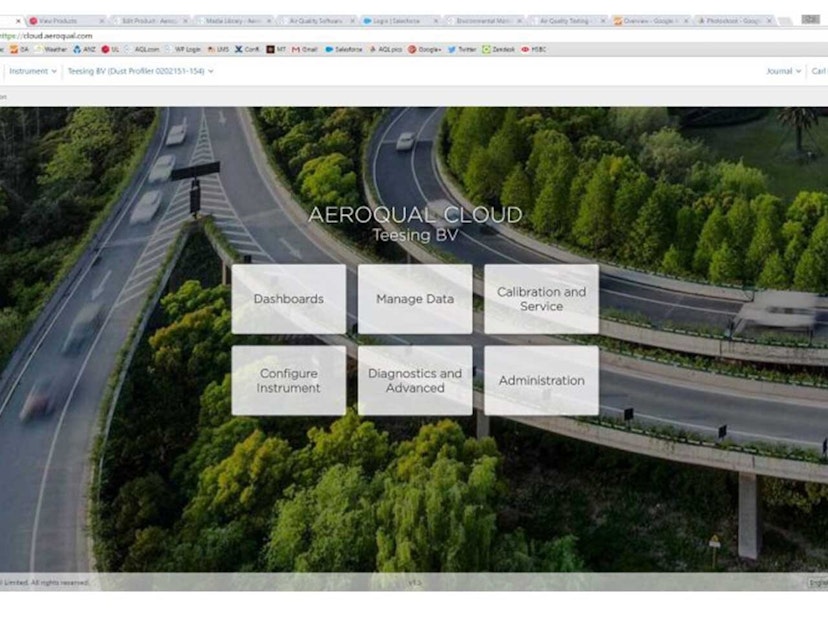Expand the Journal dropdown menu

point(783,71)
